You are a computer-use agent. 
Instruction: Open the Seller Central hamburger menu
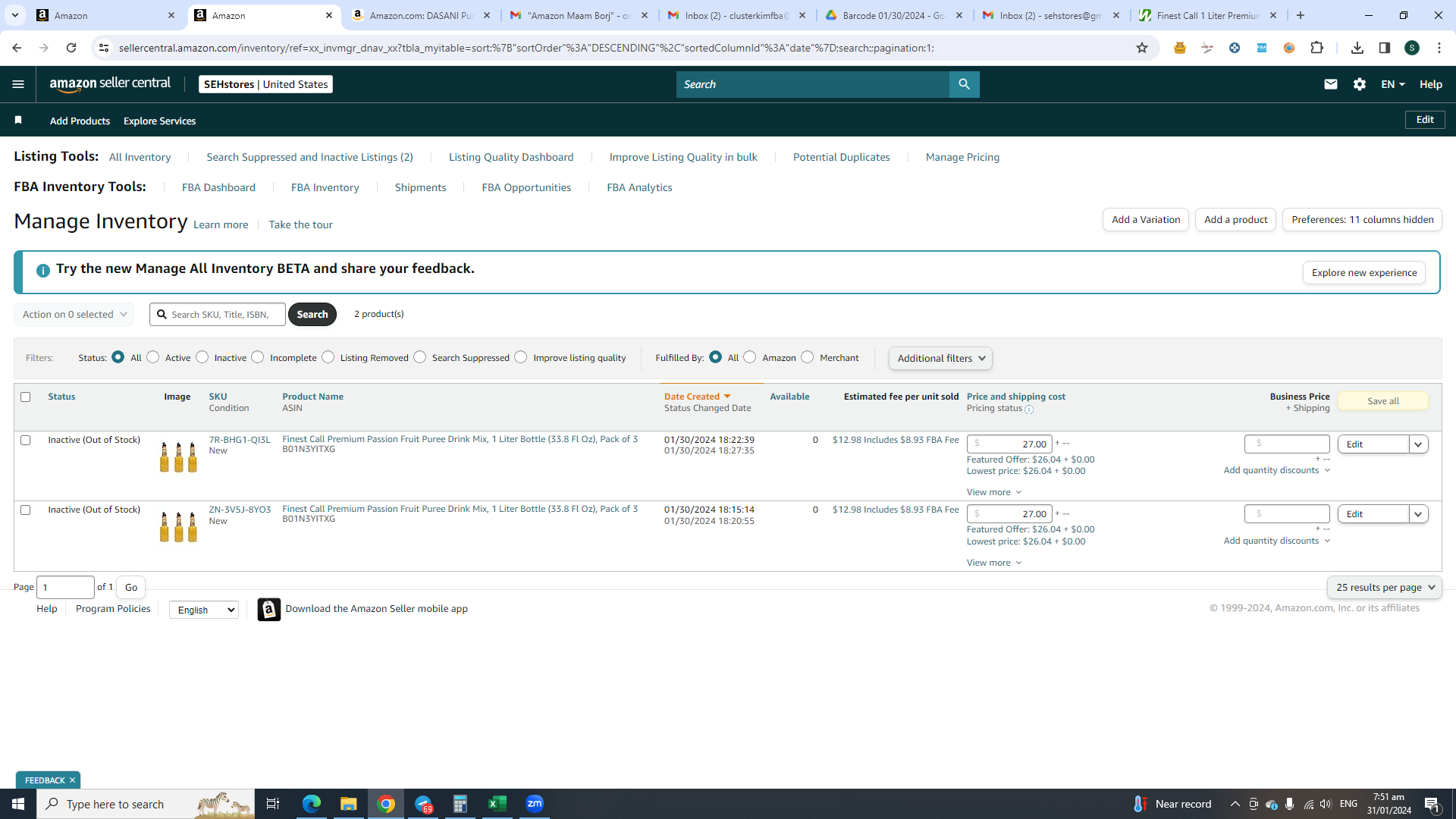click(x=18, y=84)
